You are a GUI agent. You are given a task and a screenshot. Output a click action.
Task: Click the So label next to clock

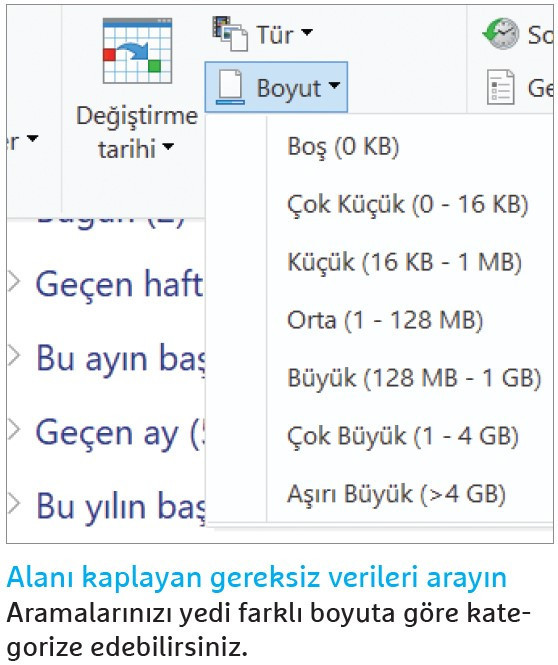540,35
